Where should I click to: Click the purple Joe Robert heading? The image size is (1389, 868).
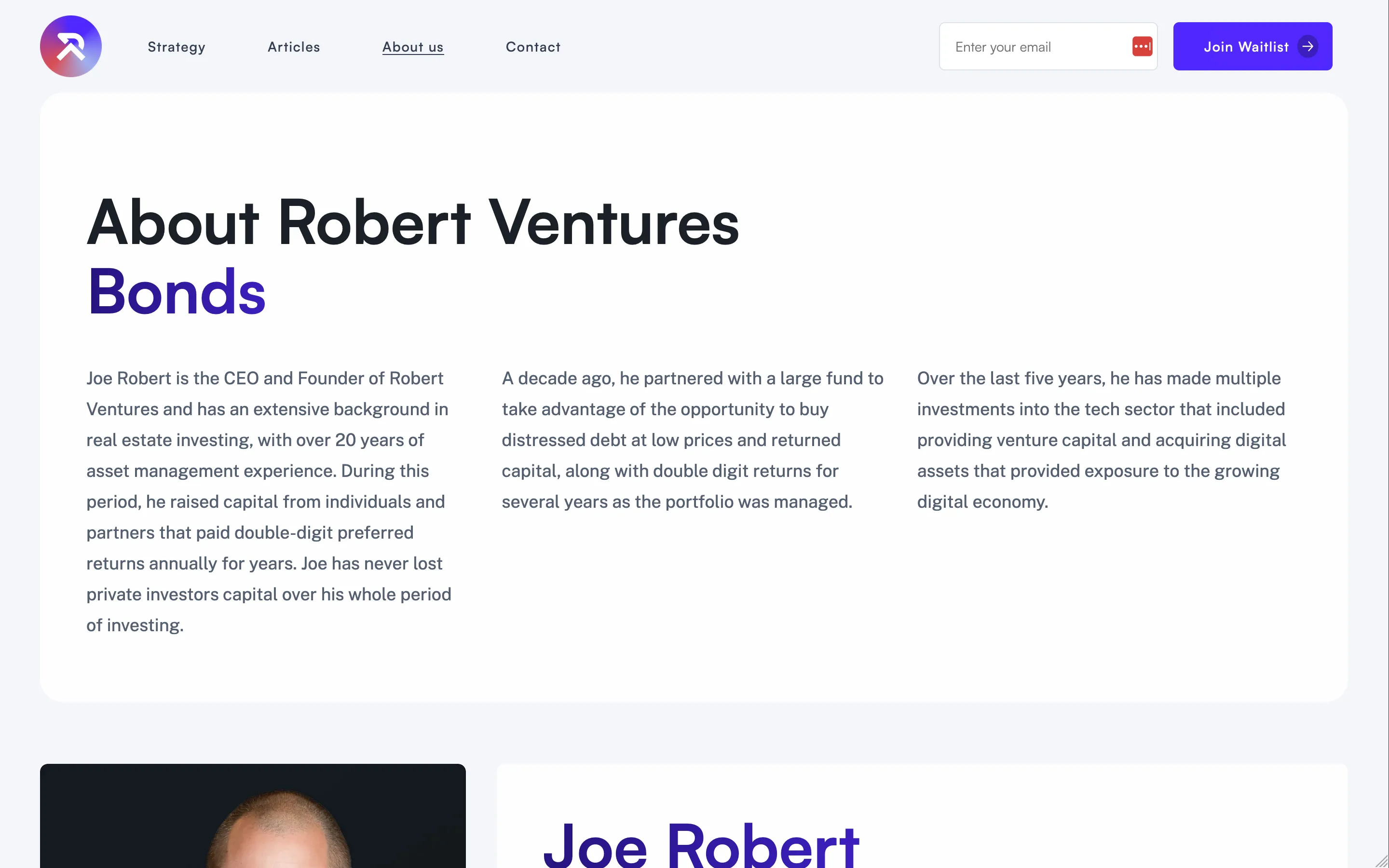click(700, 844)
